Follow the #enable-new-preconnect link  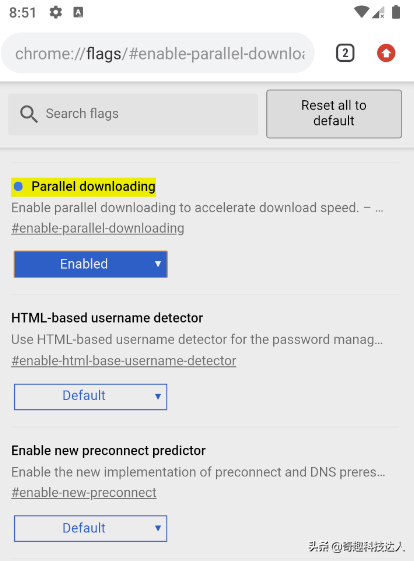[x=84, y=493]
